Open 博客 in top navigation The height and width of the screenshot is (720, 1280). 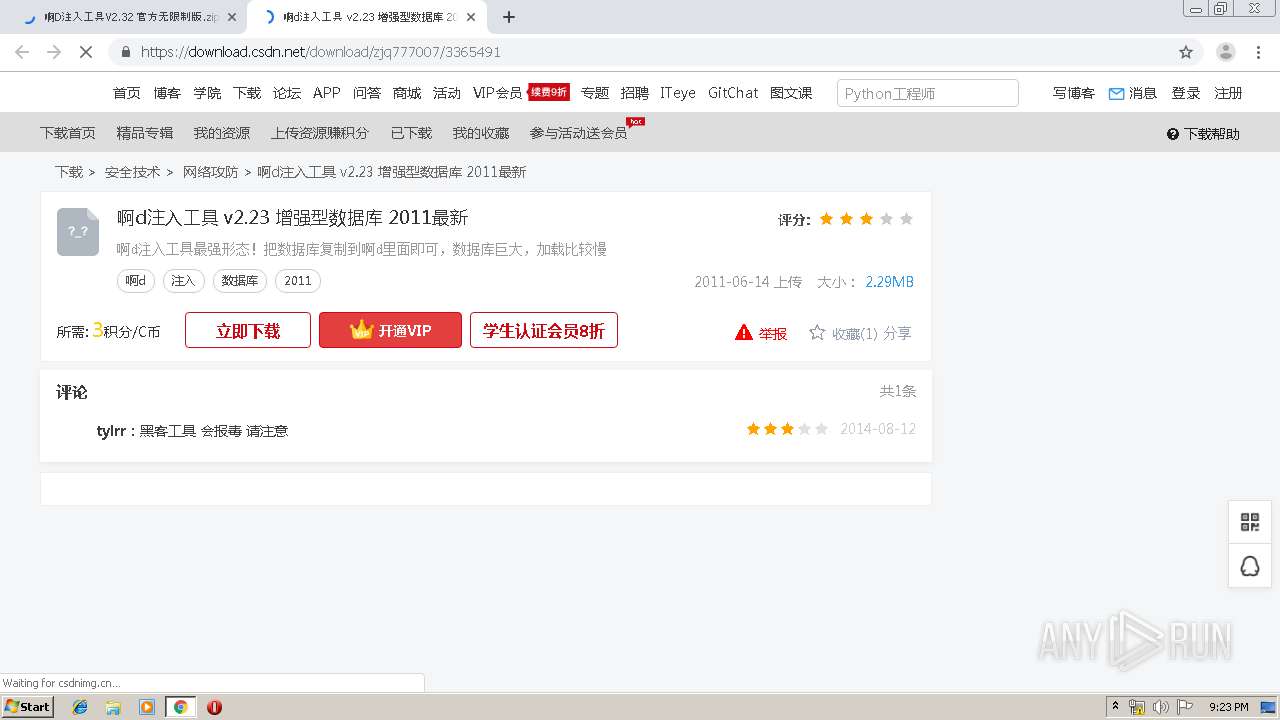click(167, 93)
